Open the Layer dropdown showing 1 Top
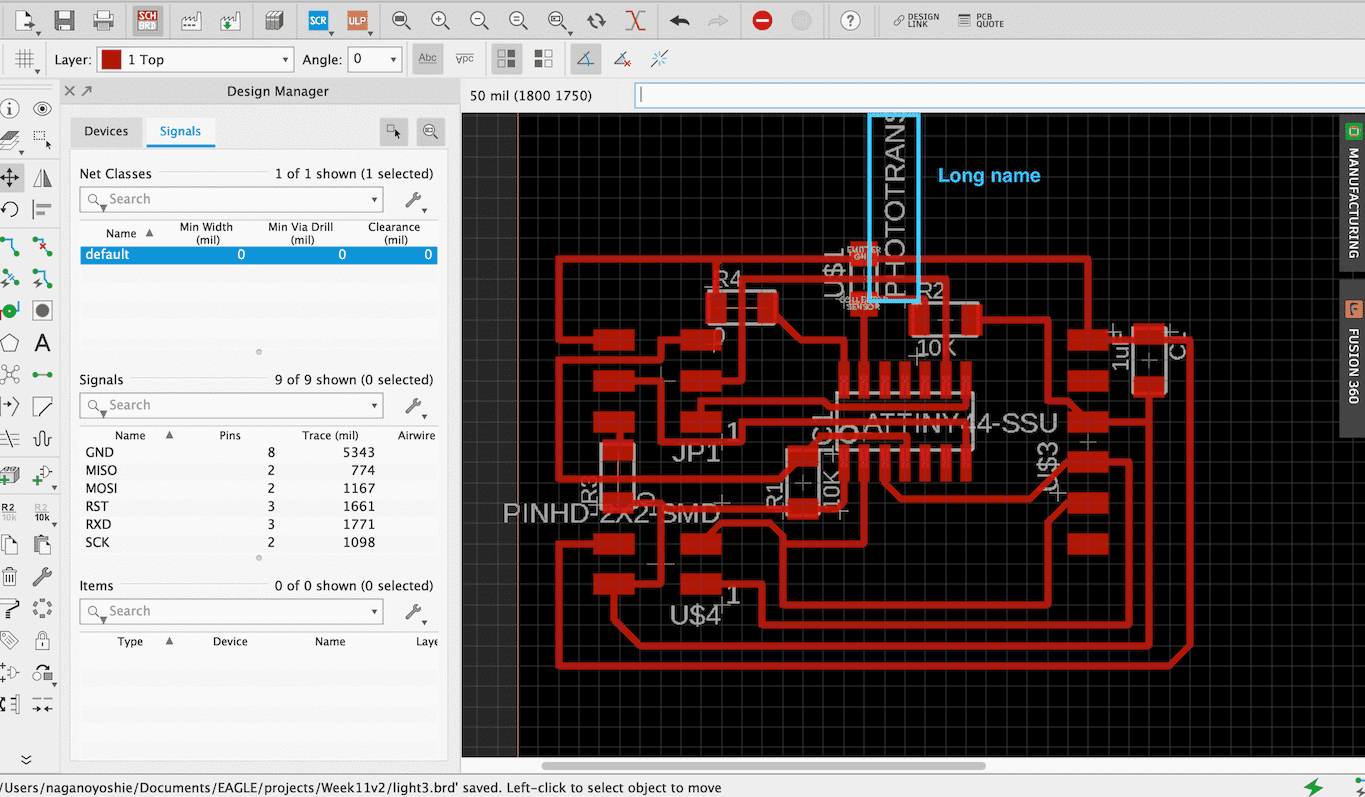1365x797 pixels. click(x=195, y=60)
